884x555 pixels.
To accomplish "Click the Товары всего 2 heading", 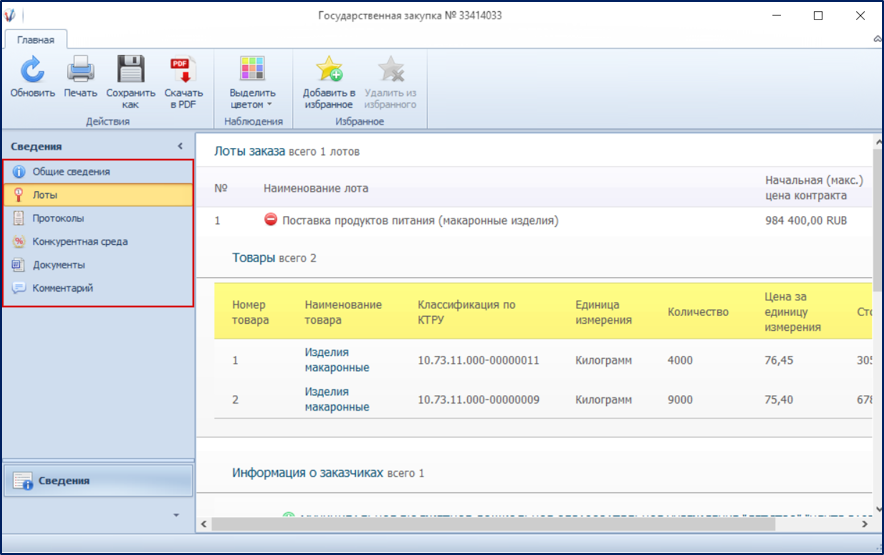I will pyautogui.click(x=274, y=258).
